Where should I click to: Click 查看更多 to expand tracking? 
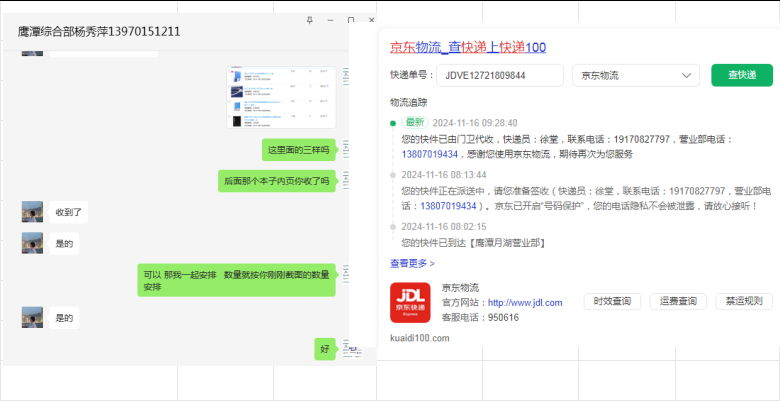412,264
